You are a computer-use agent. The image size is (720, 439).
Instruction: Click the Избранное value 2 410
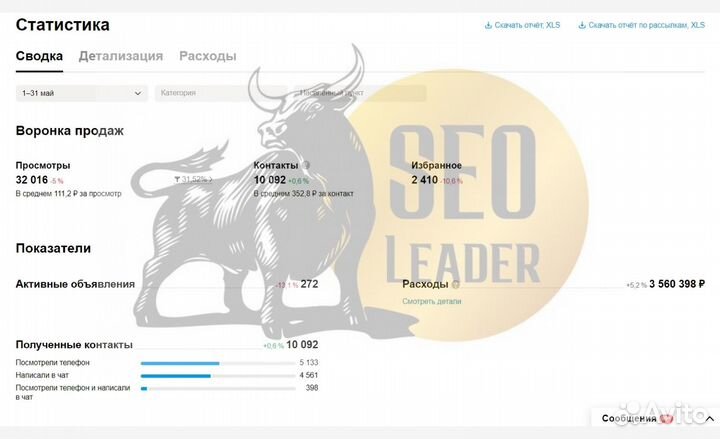pos(426,180)
